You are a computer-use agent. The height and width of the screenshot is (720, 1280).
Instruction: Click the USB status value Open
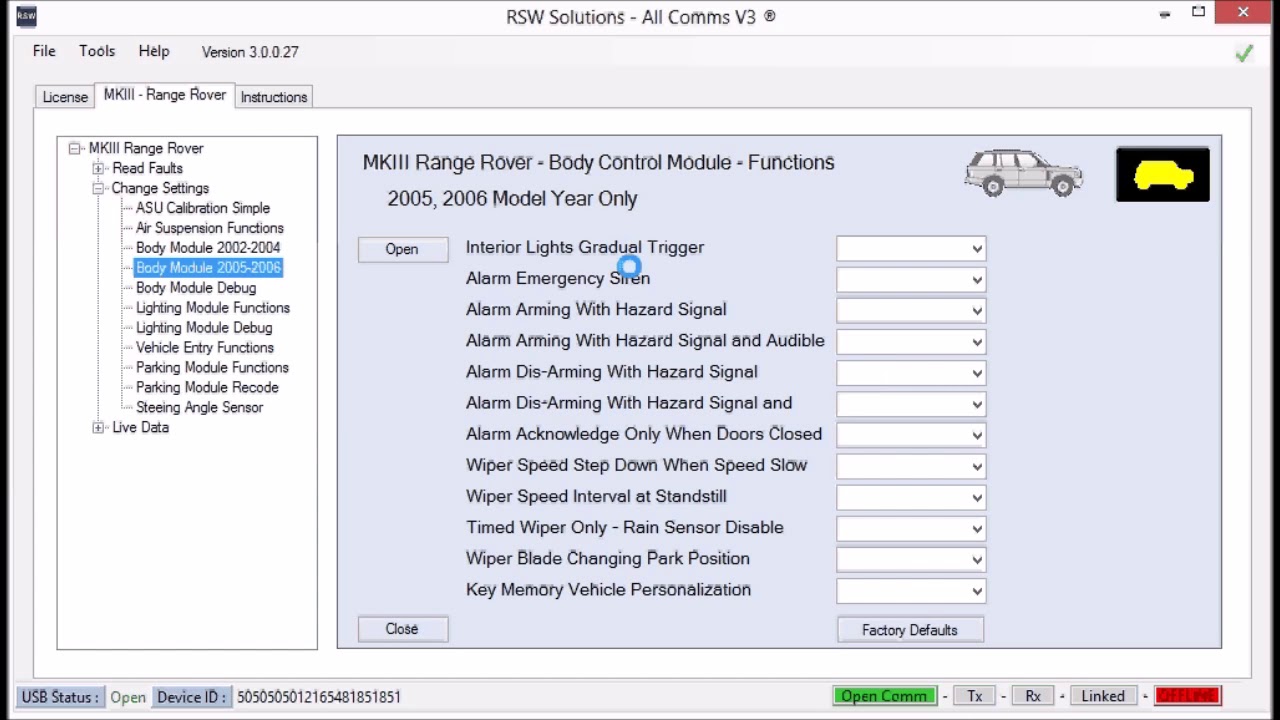(x=128, y=697)
